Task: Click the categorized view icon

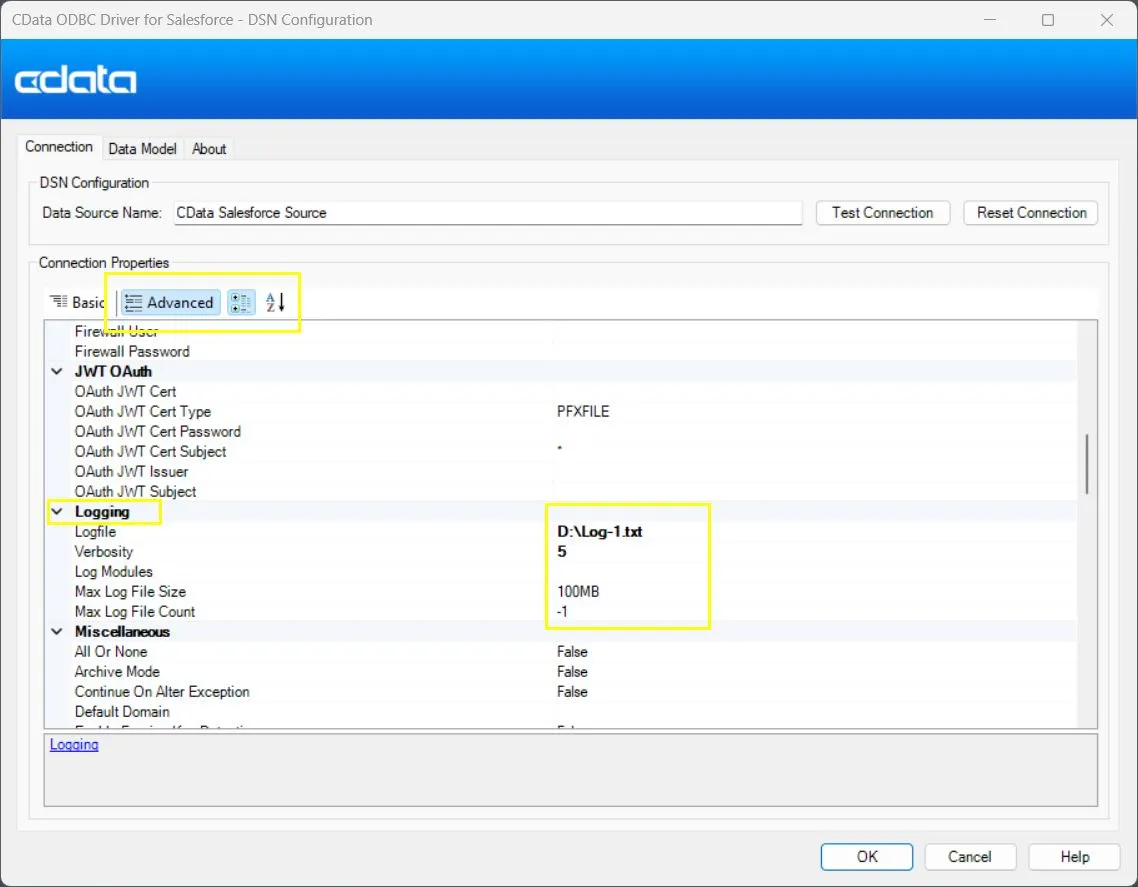Action: 241,302
